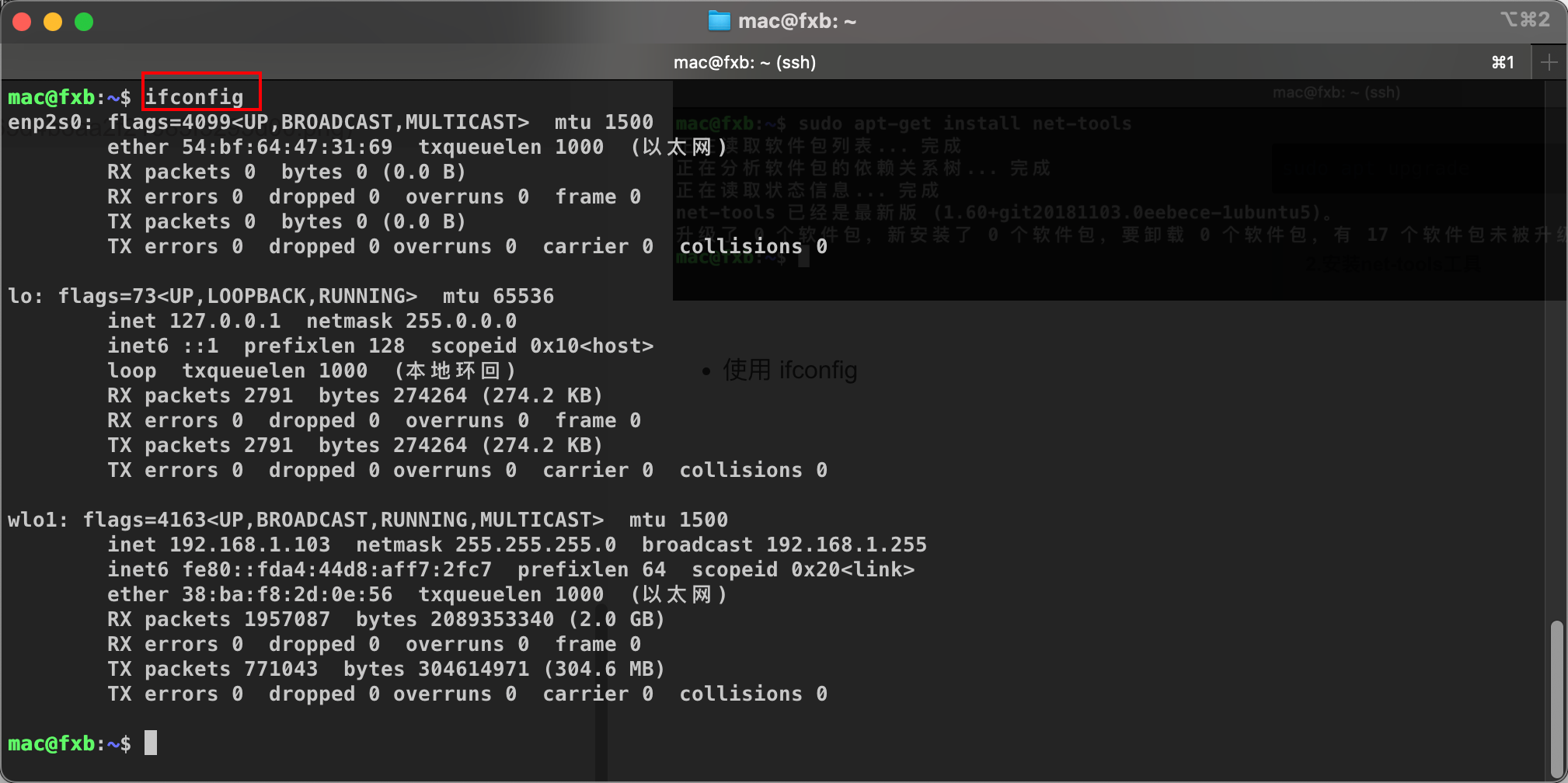Click 'sudo apt-get install net-tools' in dimmed pane
This screenshot has width=1568, height=783.
965,124
